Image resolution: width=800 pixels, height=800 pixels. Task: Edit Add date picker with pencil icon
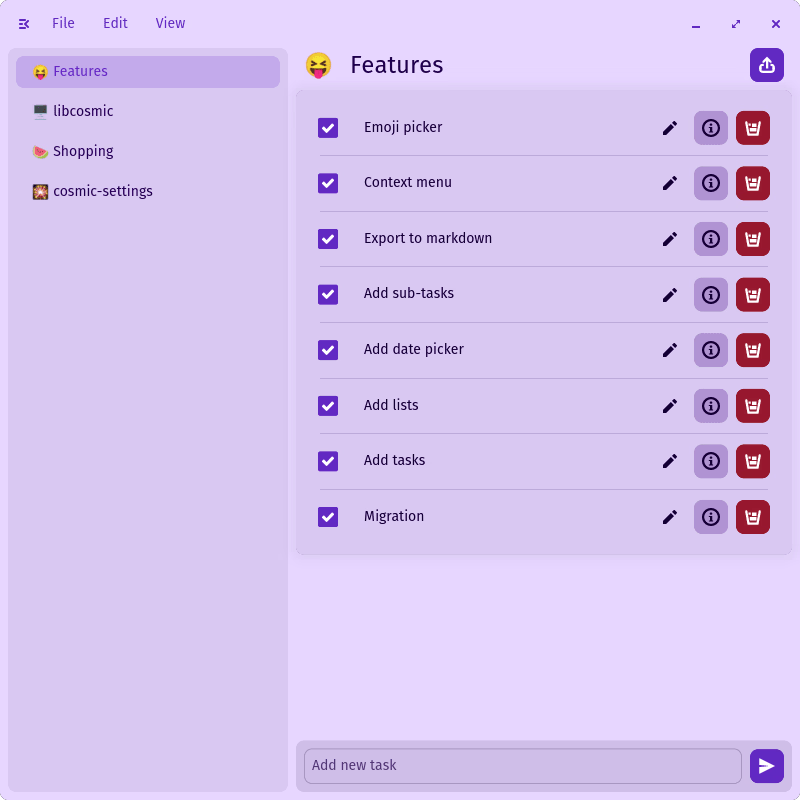point(670,350)
